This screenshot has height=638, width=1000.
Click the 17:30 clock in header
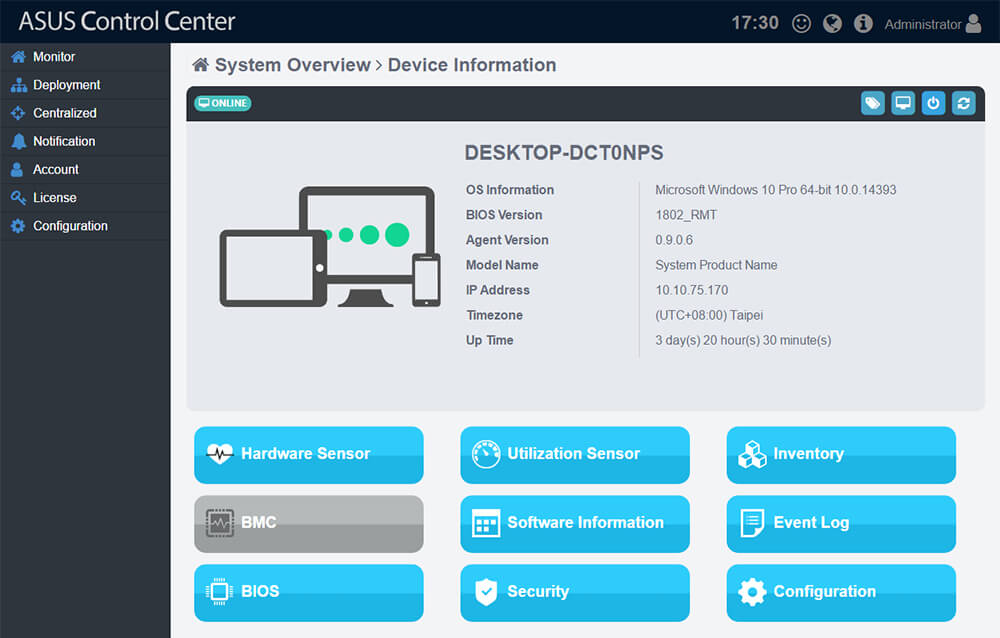754,23
